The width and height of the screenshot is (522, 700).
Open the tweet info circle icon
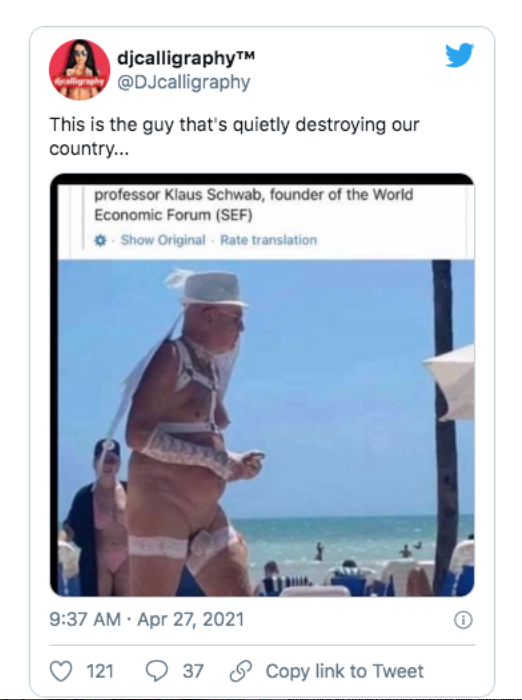(463, 620)
